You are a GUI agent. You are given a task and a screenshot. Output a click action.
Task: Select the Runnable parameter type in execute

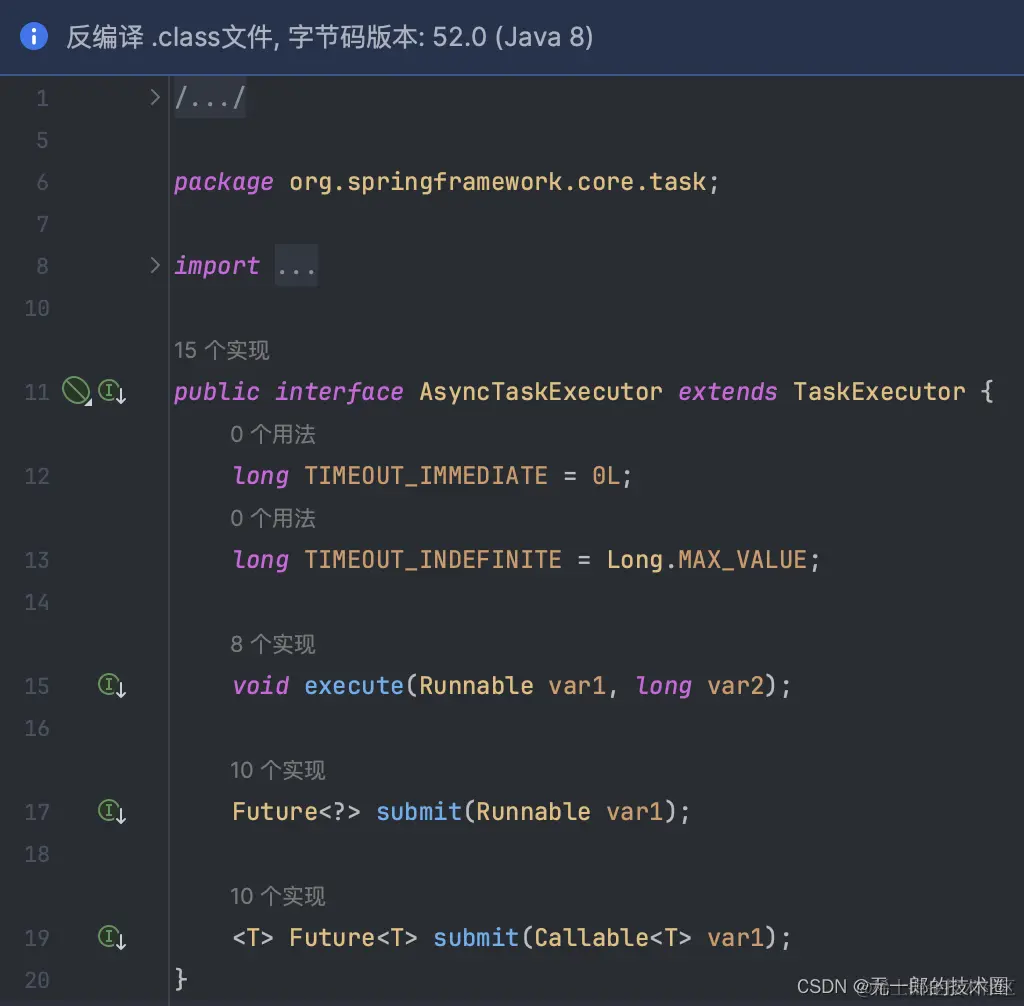pyautogui.click(x=476, y=686)
